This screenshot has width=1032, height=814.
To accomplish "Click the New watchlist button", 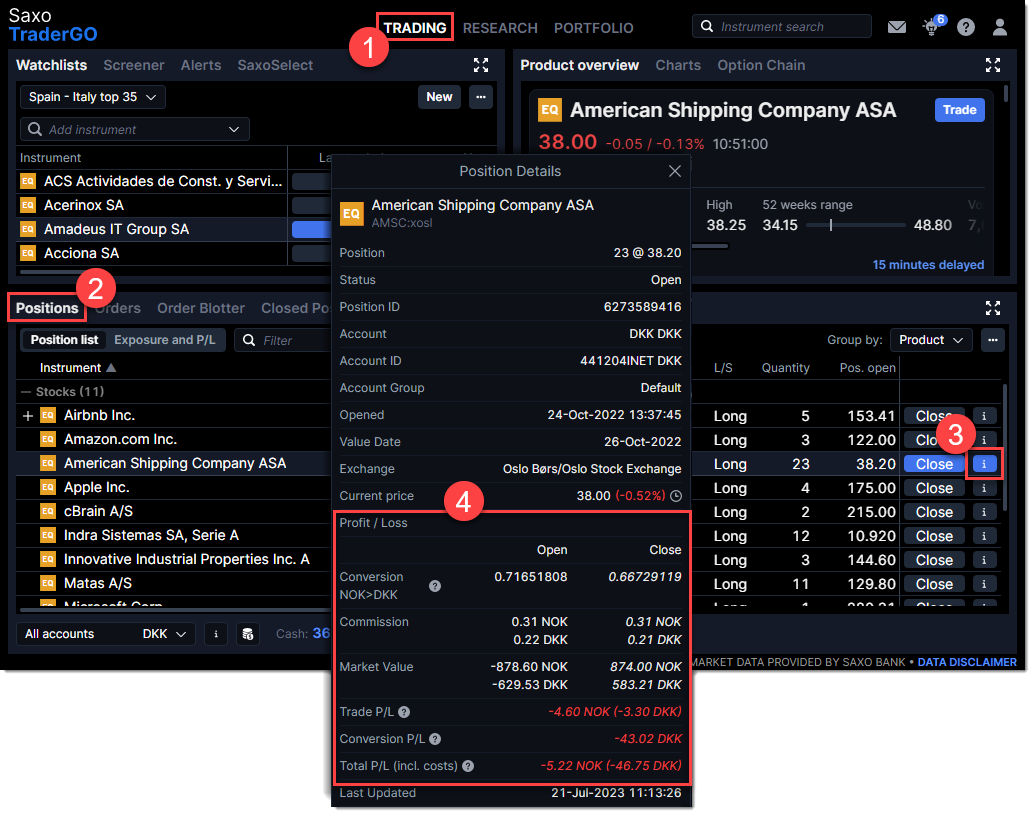I will (x=439, y=97).
